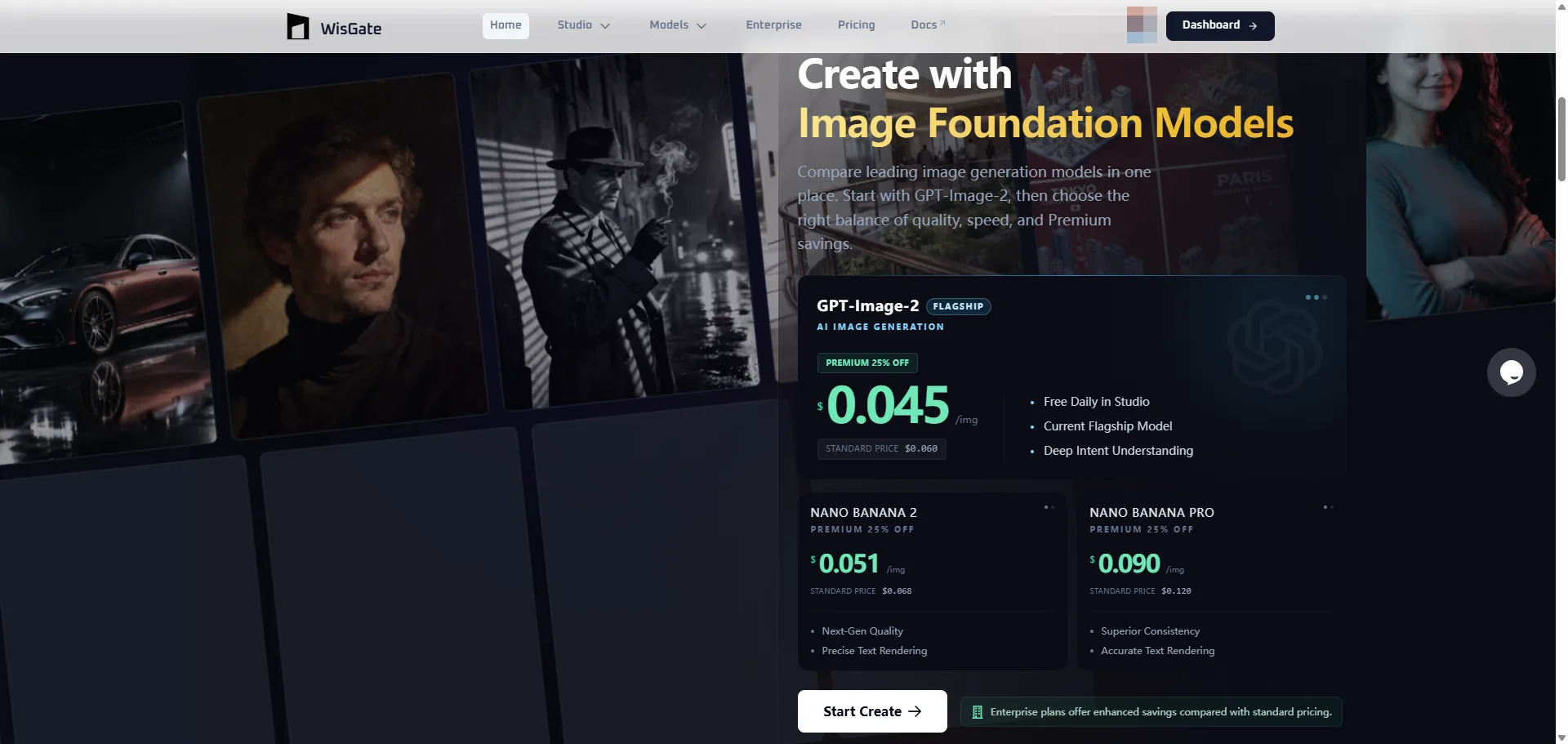
Task: Click the dots indicator on Nano Banana 2 card
Action: (1049, 507)
